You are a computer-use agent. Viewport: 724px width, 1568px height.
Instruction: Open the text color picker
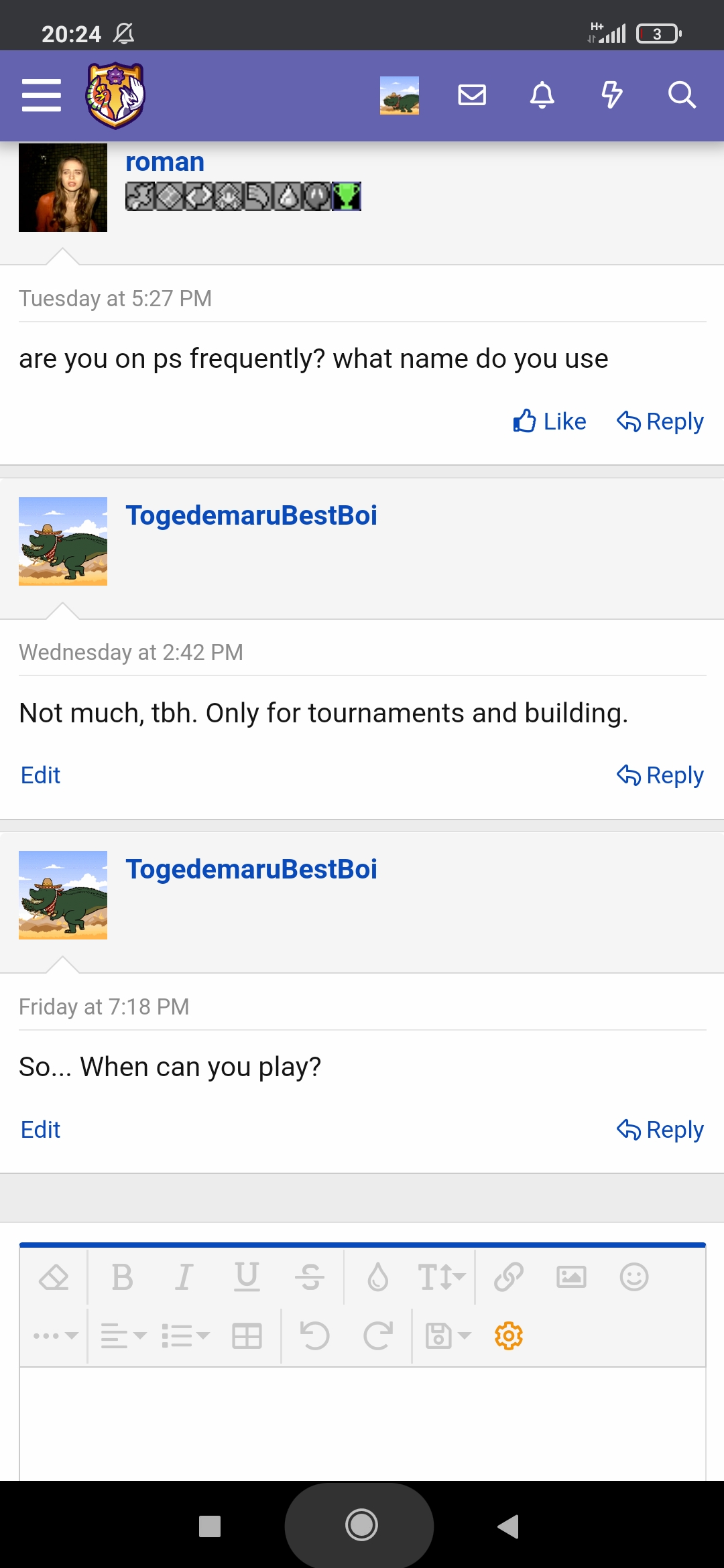point(377,1277)
